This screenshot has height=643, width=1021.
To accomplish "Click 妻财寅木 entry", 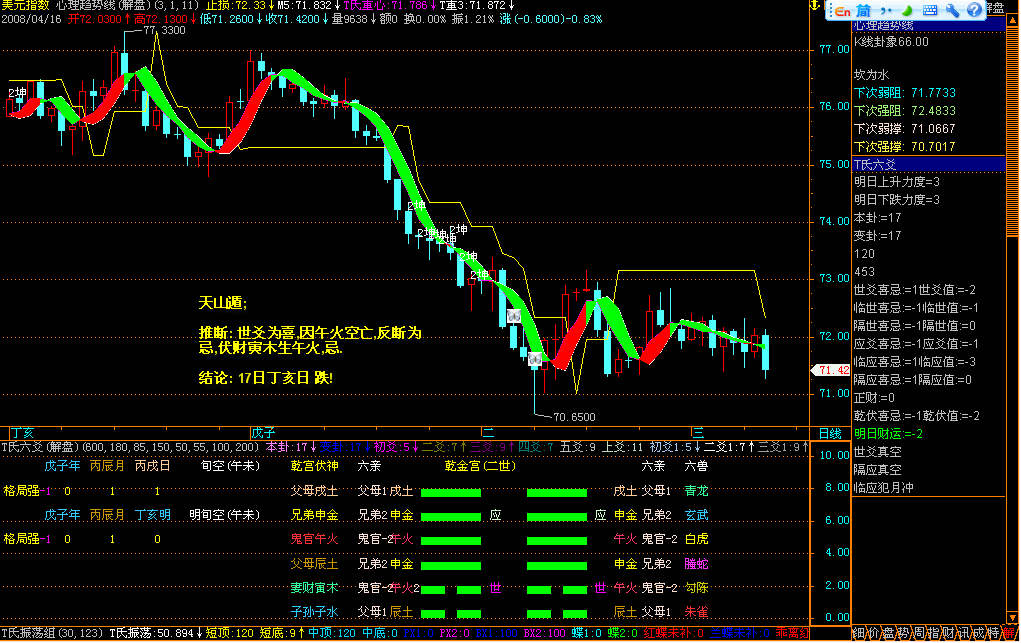I will (315, 588).
